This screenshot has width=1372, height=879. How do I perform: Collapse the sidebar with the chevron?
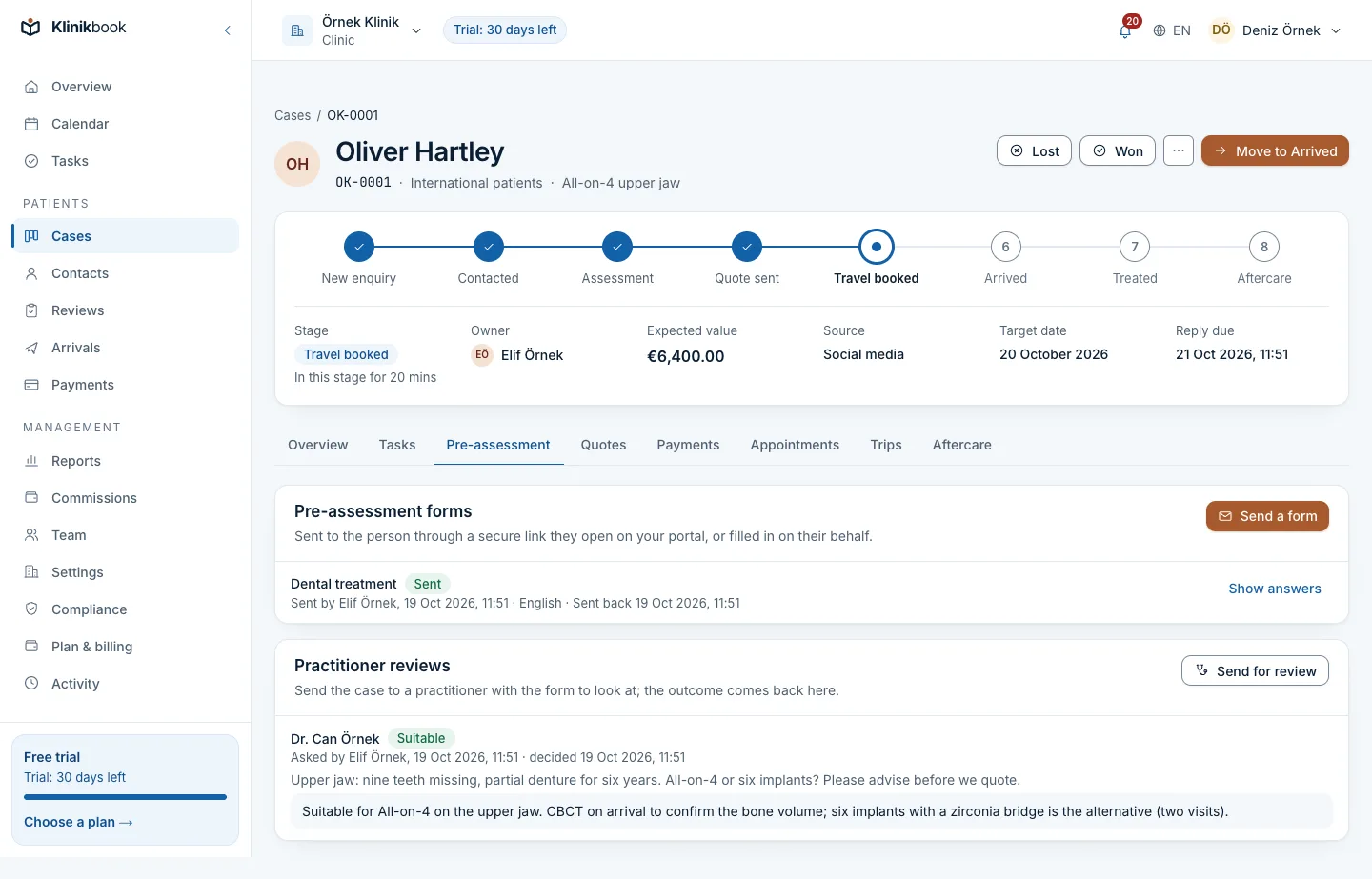pos(227,30)
